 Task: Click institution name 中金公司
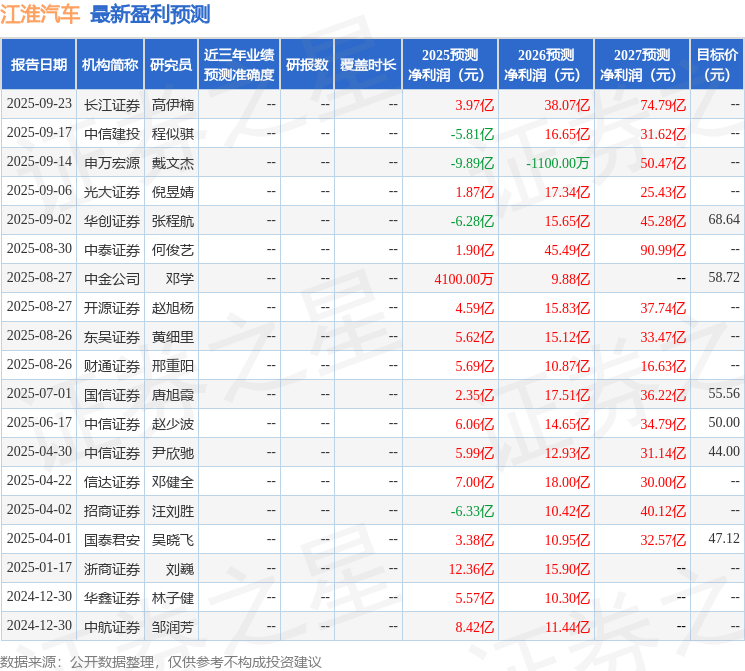[112, 279]
